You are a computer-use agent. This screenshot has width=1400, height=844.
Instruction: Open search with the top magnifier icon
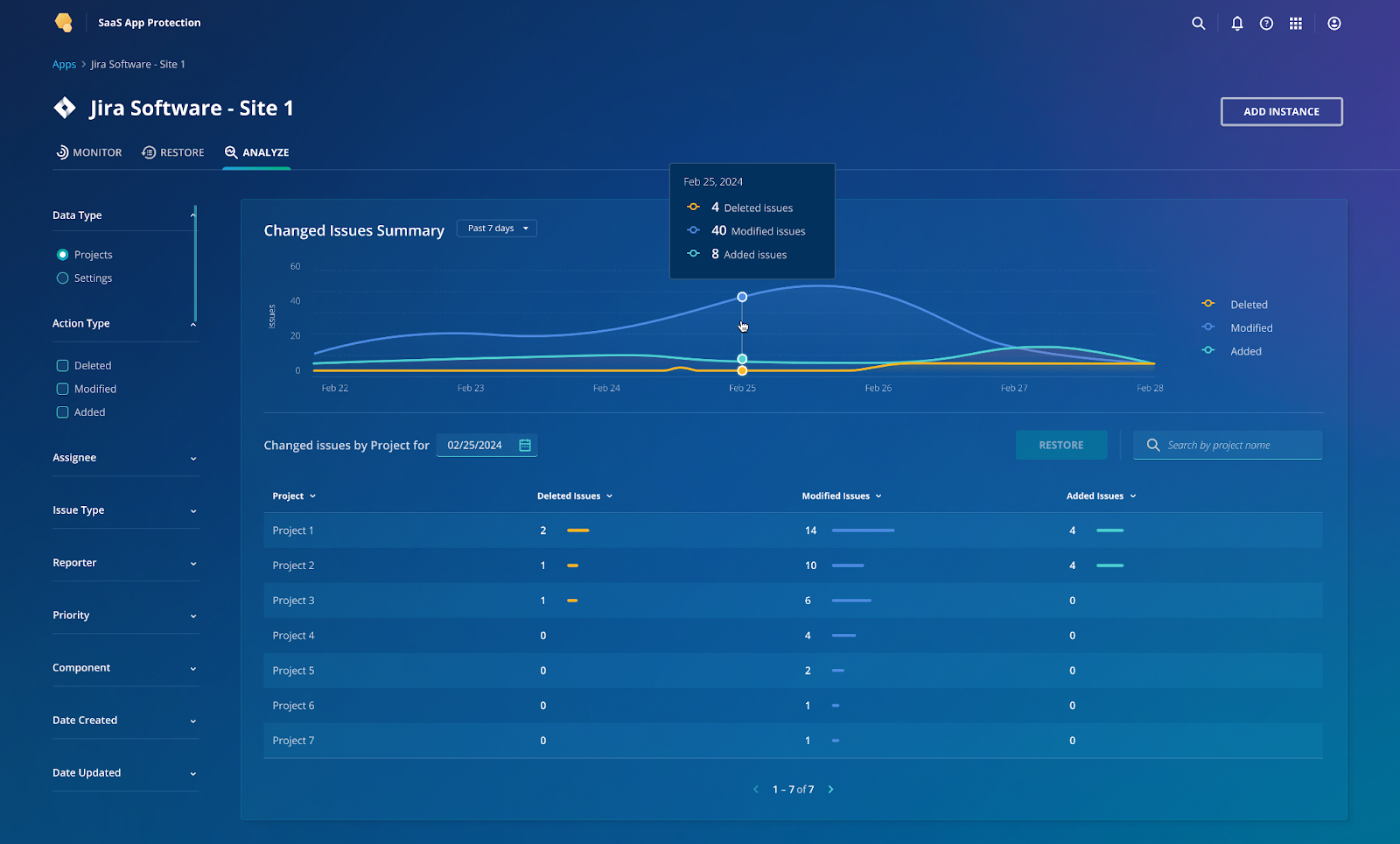click(1199, 24)
